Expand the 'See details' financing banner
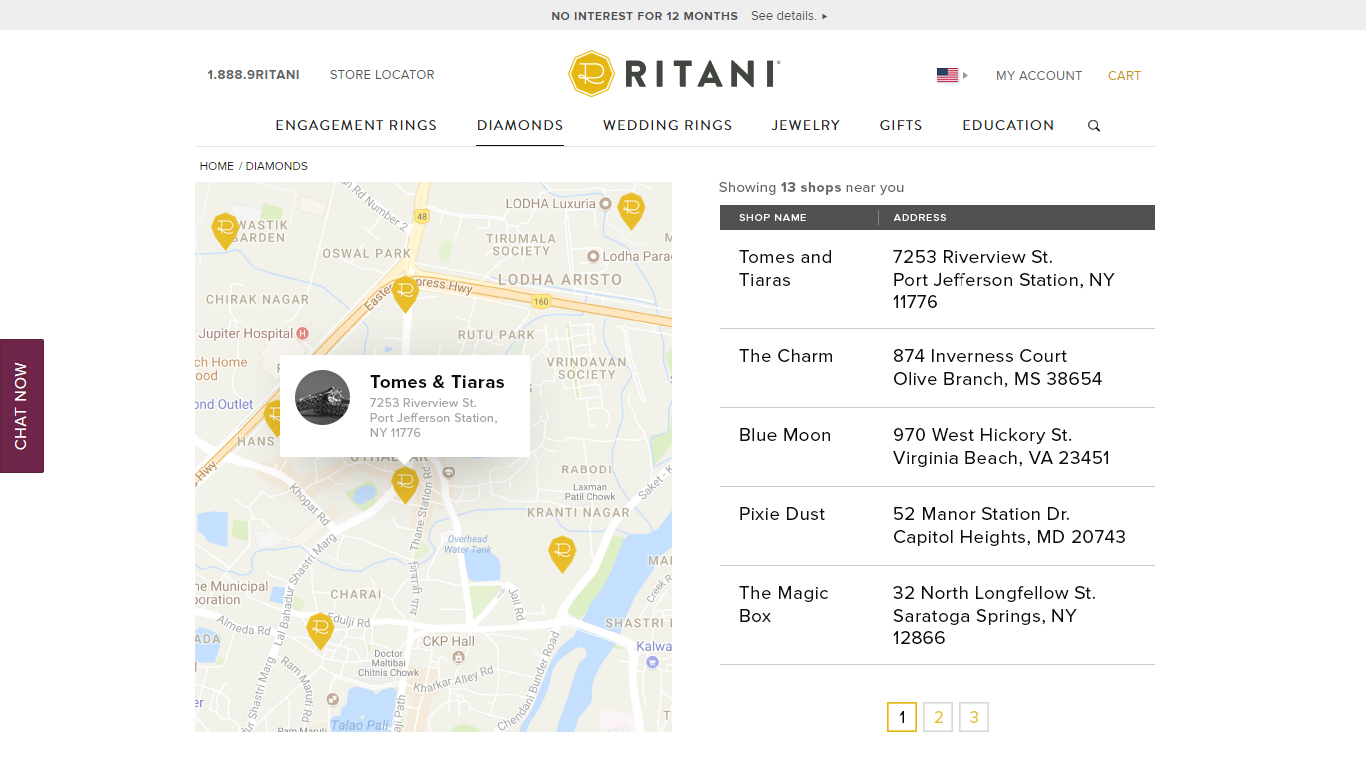1366x768 pixels. (x=789, y=15)
